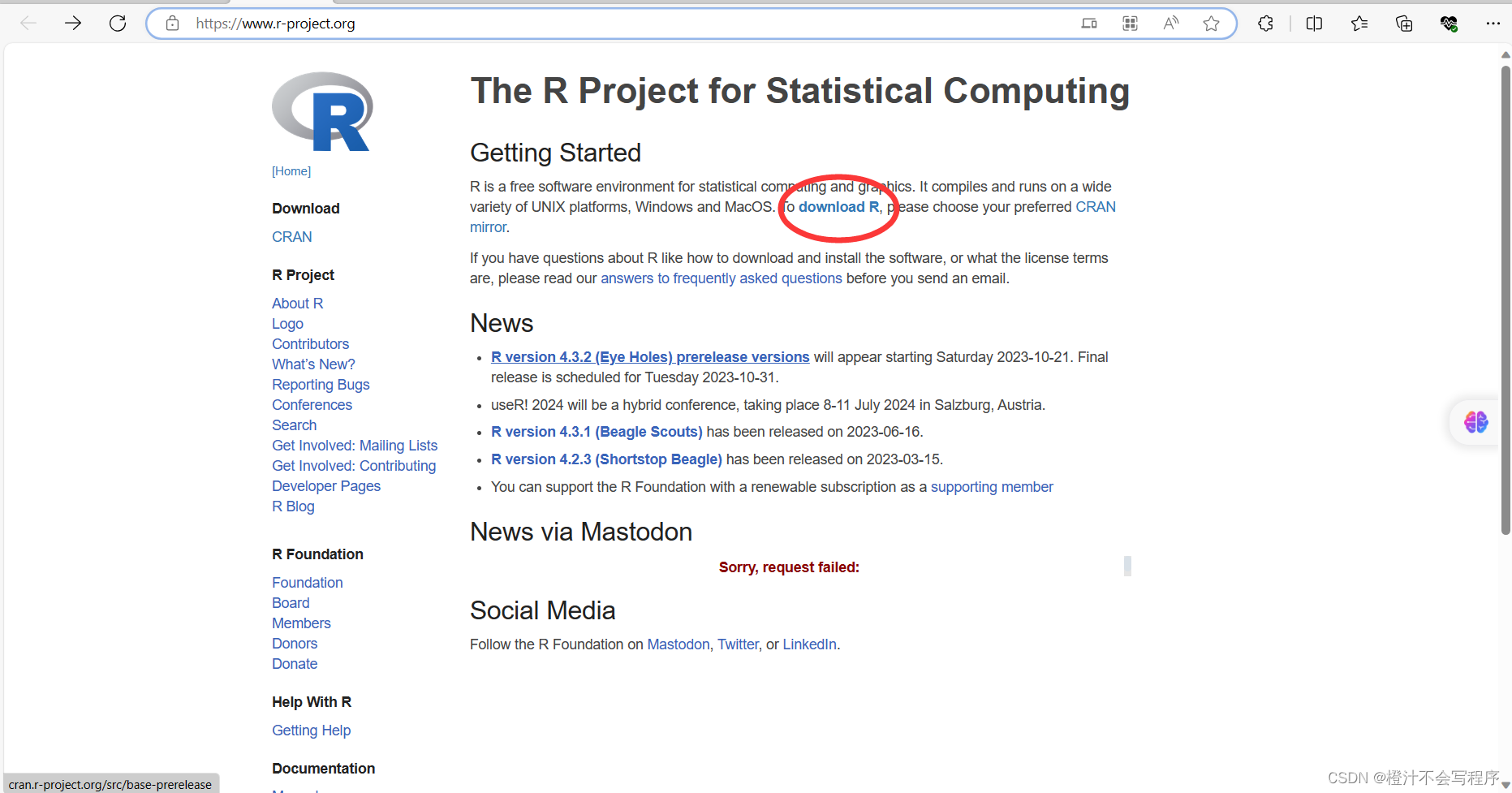Open the 'supporting member' link
Screen dimensions: 1512x793
pyautogui.click(x=992, y=487)
